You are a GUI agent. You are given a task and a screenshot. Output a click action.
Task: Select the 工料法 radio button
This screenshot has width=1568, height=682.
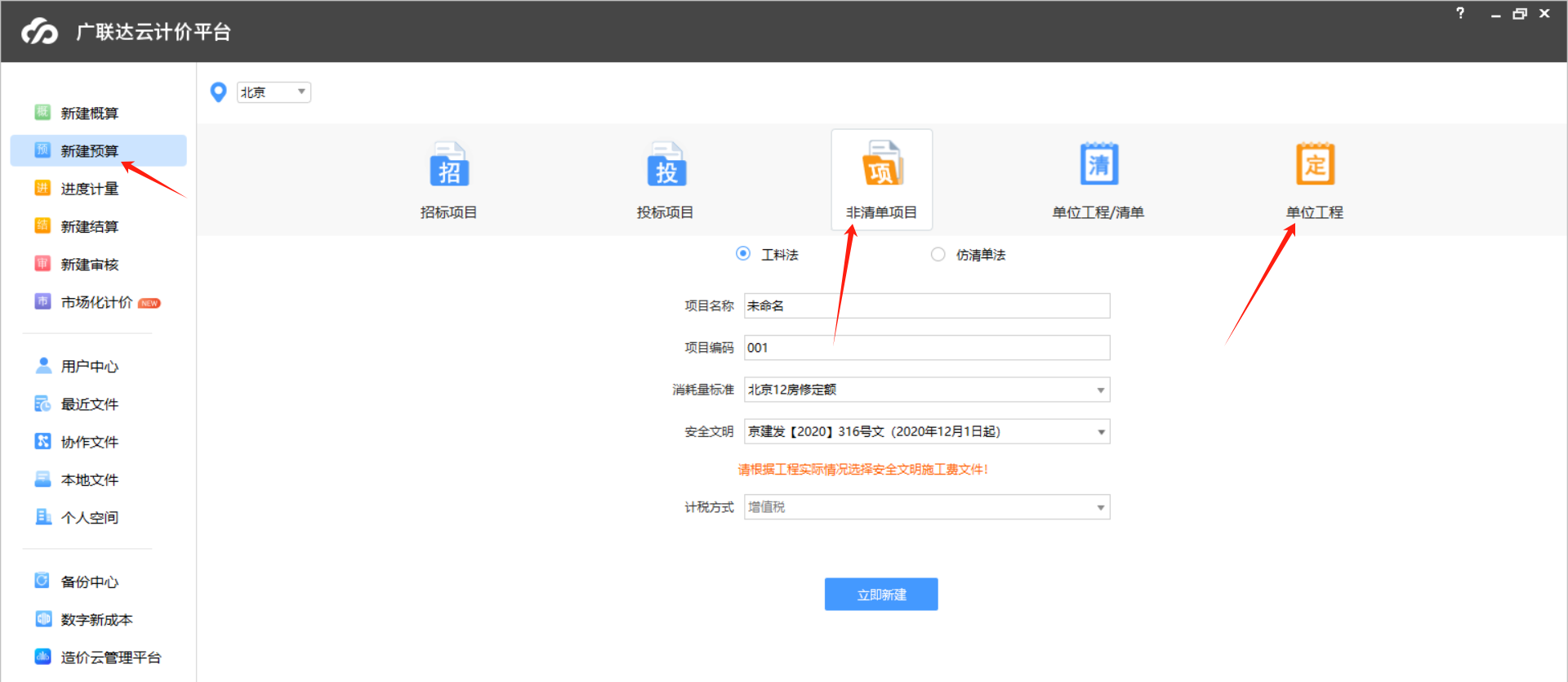point(743,254)
